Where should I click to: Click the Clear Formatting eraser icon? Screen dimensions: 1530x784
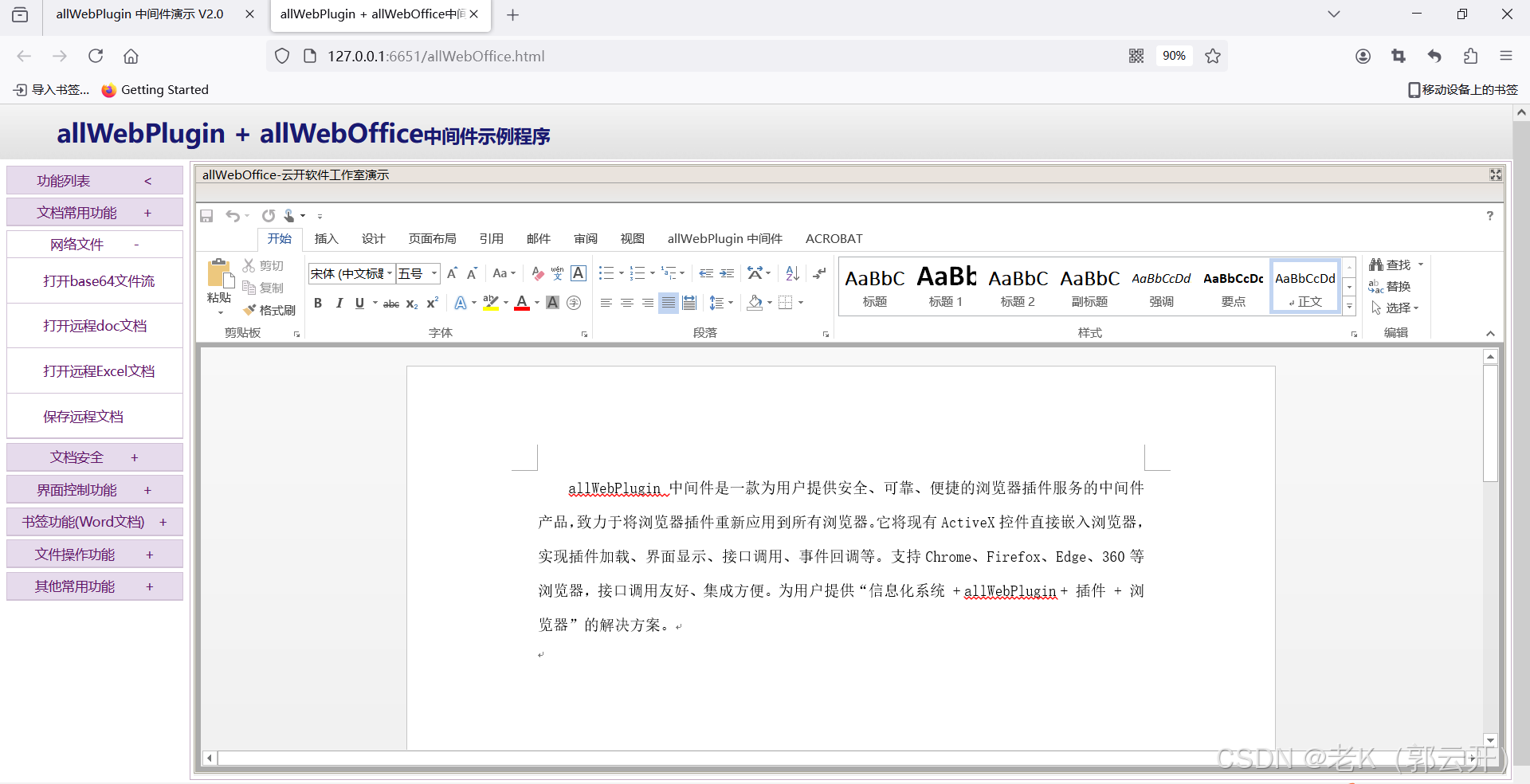(x=538, y=273)
